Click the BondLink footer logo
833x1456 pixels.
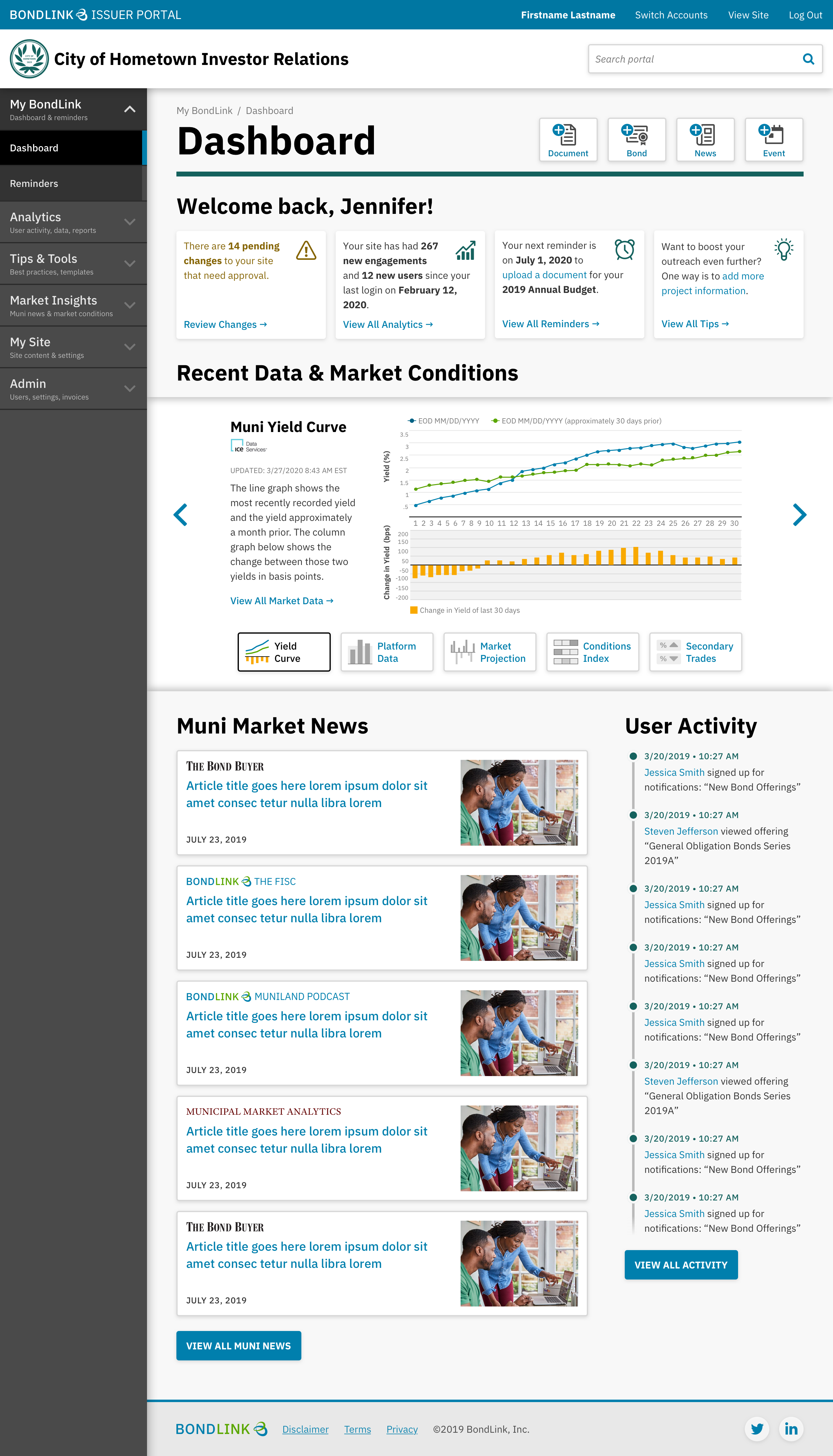221,1429
